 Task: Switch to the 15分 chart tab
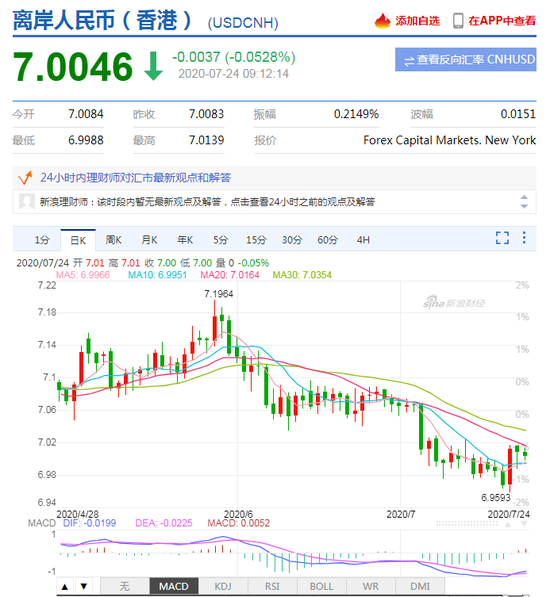pos(256,240)
